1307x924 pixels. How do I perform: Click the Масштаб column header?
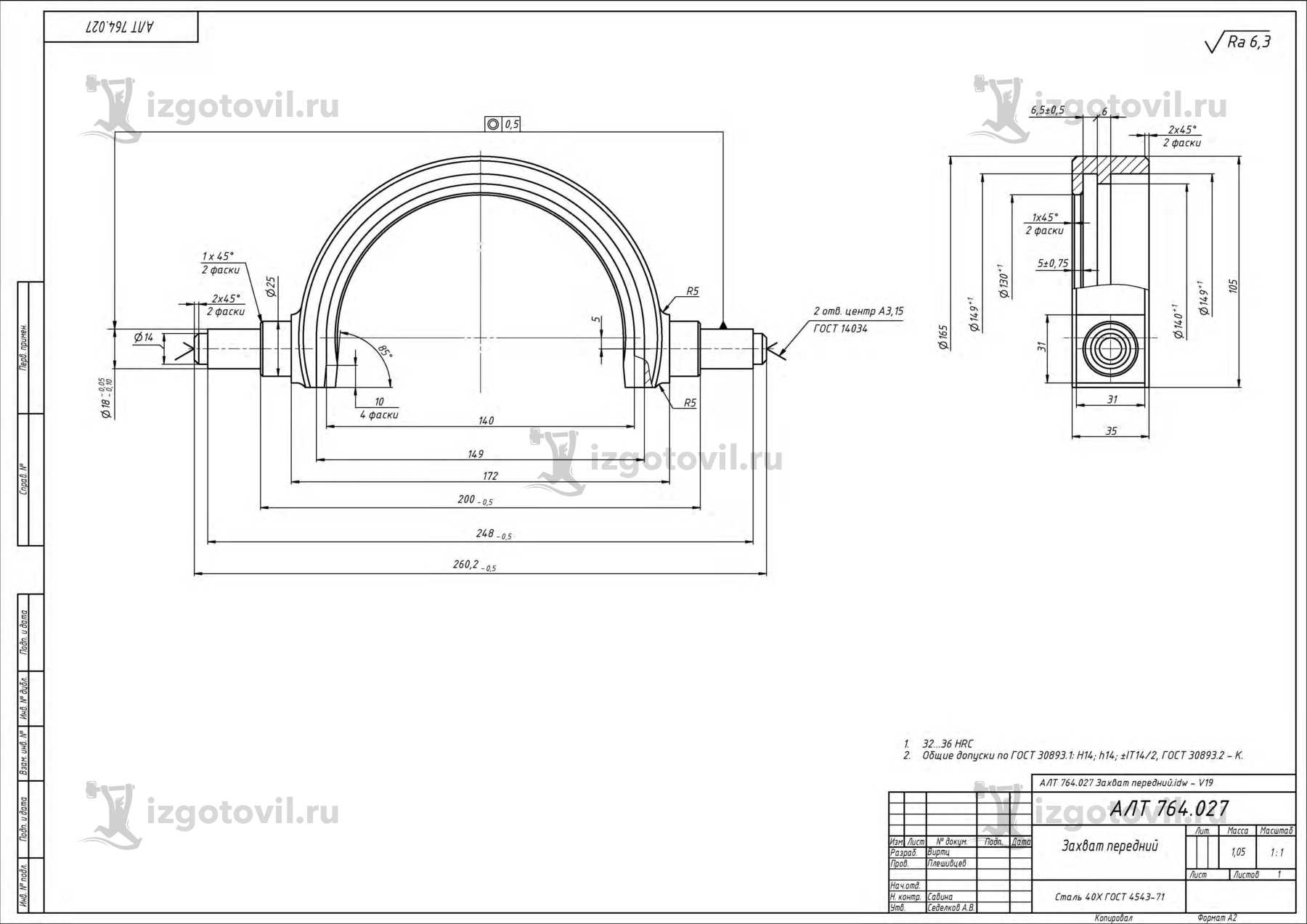pyautogui.click(x=1277, y=830)
